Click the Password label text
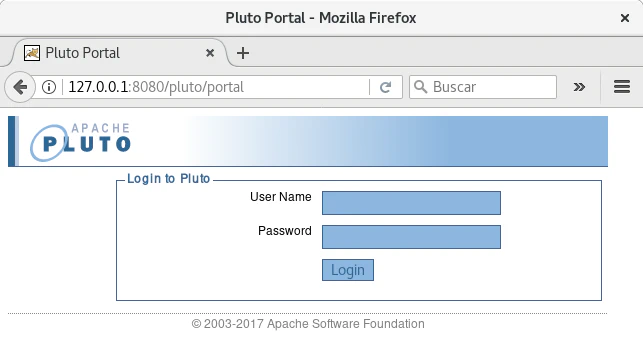643x363 pixels. coord(285,231)
